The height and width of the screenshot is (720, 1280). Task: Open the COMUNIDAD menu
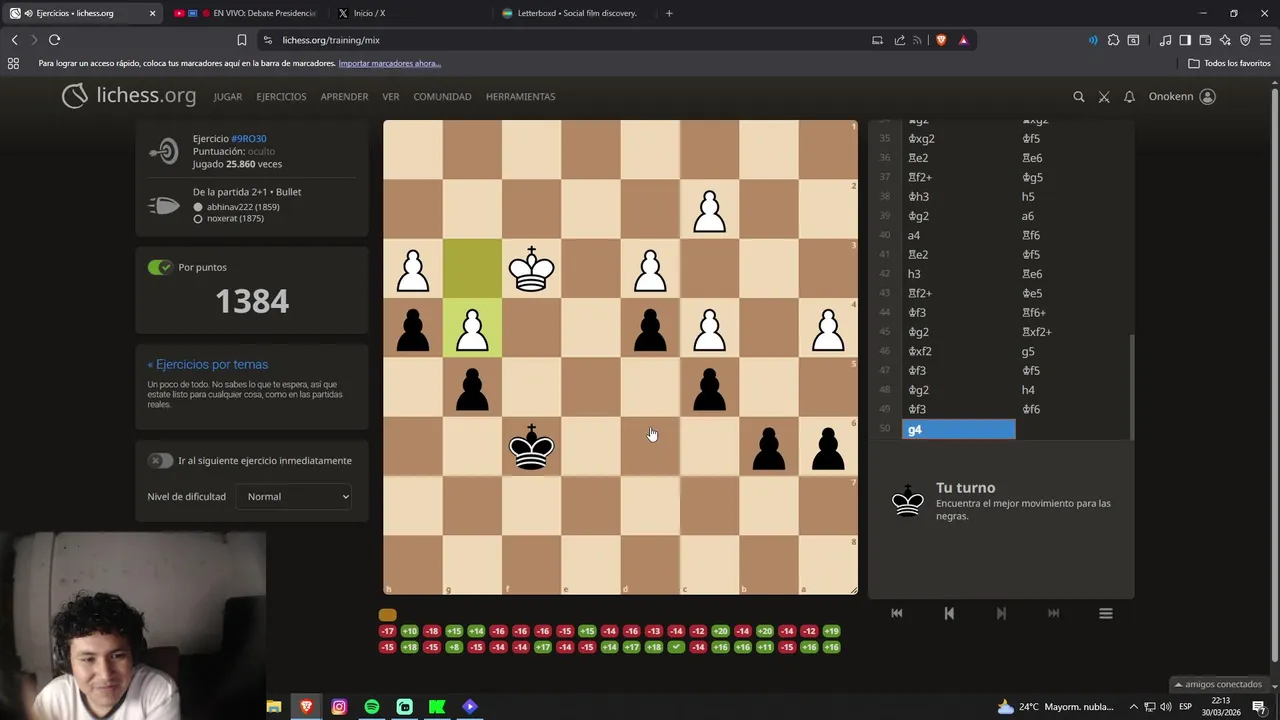pos(442,97)
